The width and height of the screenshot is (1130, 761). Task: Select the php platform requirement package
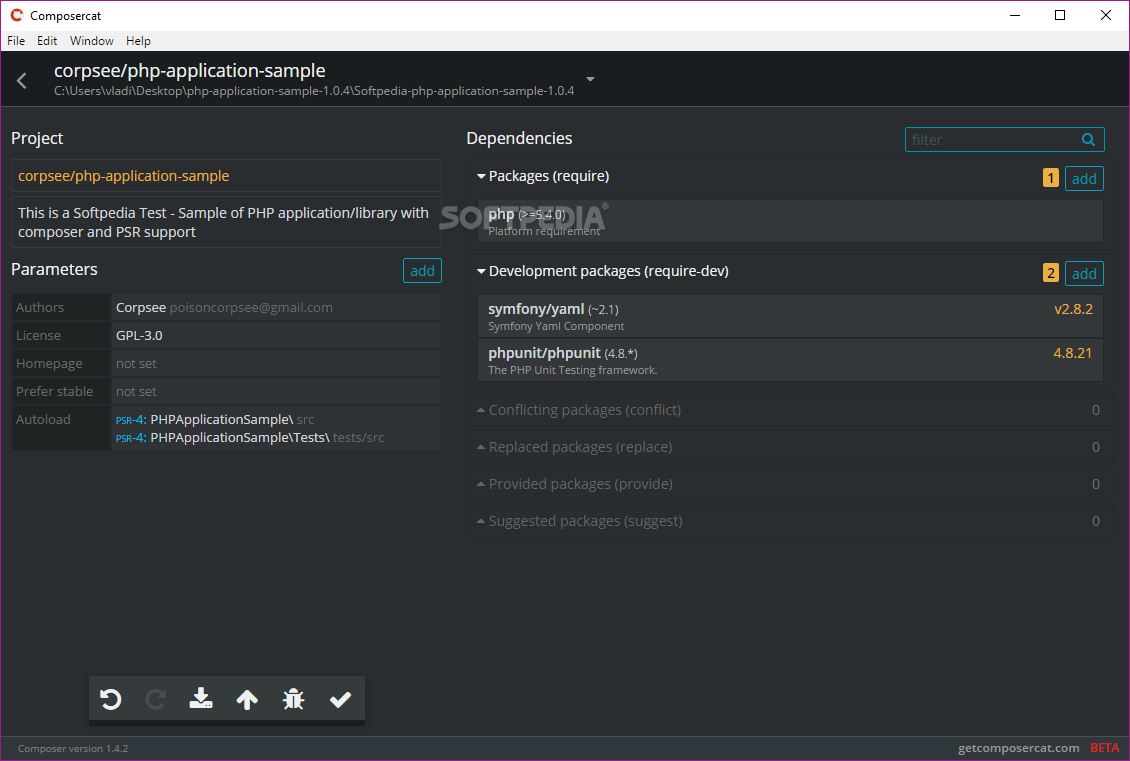790,221
